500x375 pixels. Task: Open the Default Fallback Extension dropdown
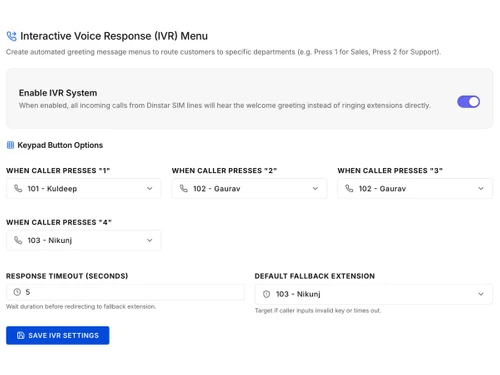click(373, 294)
